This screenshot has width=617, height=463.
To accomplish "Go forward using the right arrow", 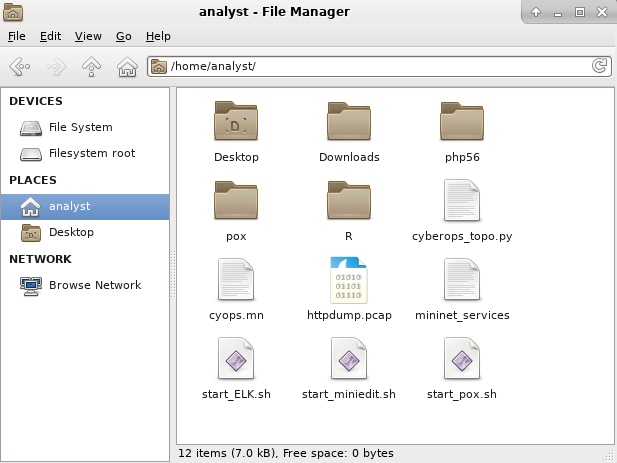I will click(x=56, y=66).
